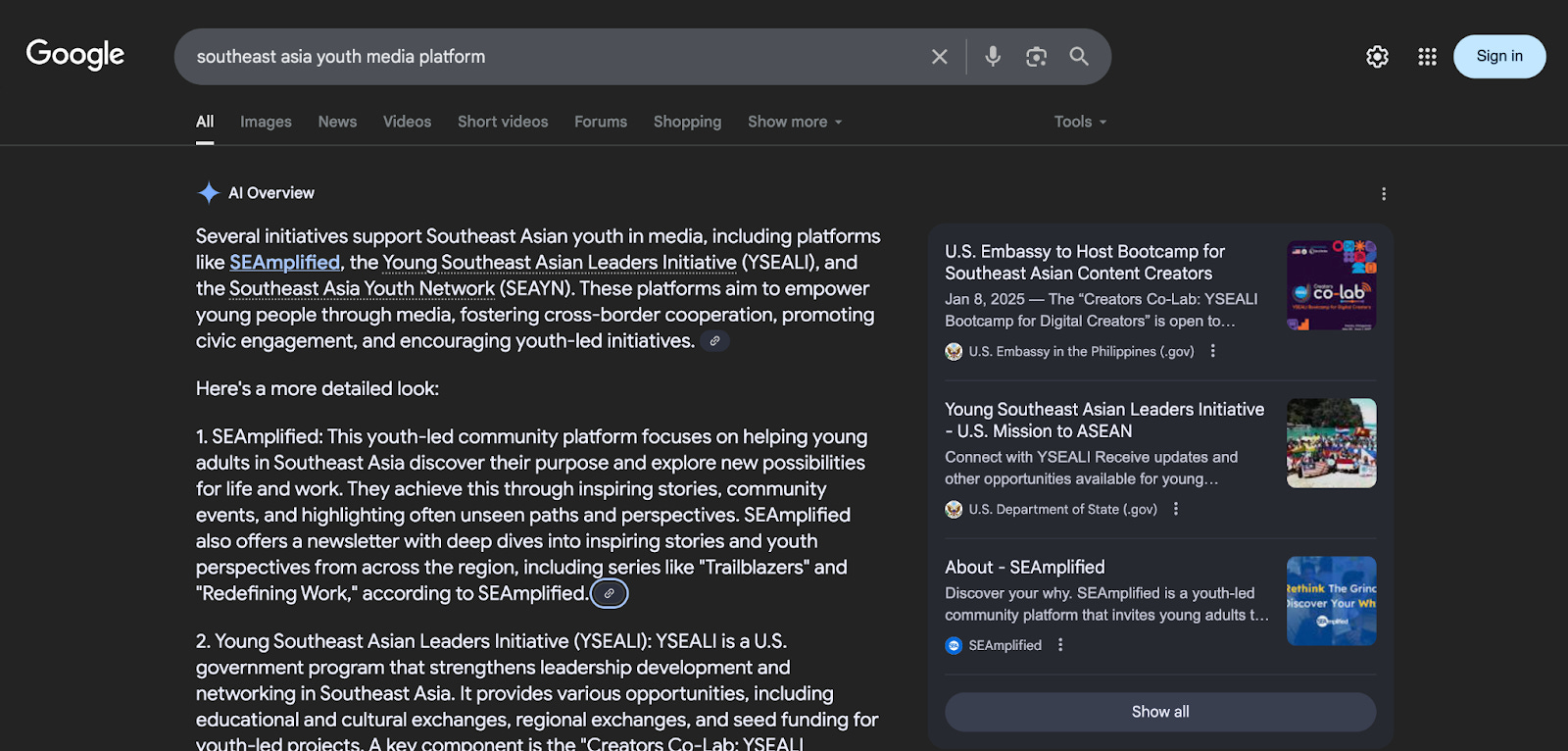Click the Sign in button
1568x751 pixels.
point(1498,57)
